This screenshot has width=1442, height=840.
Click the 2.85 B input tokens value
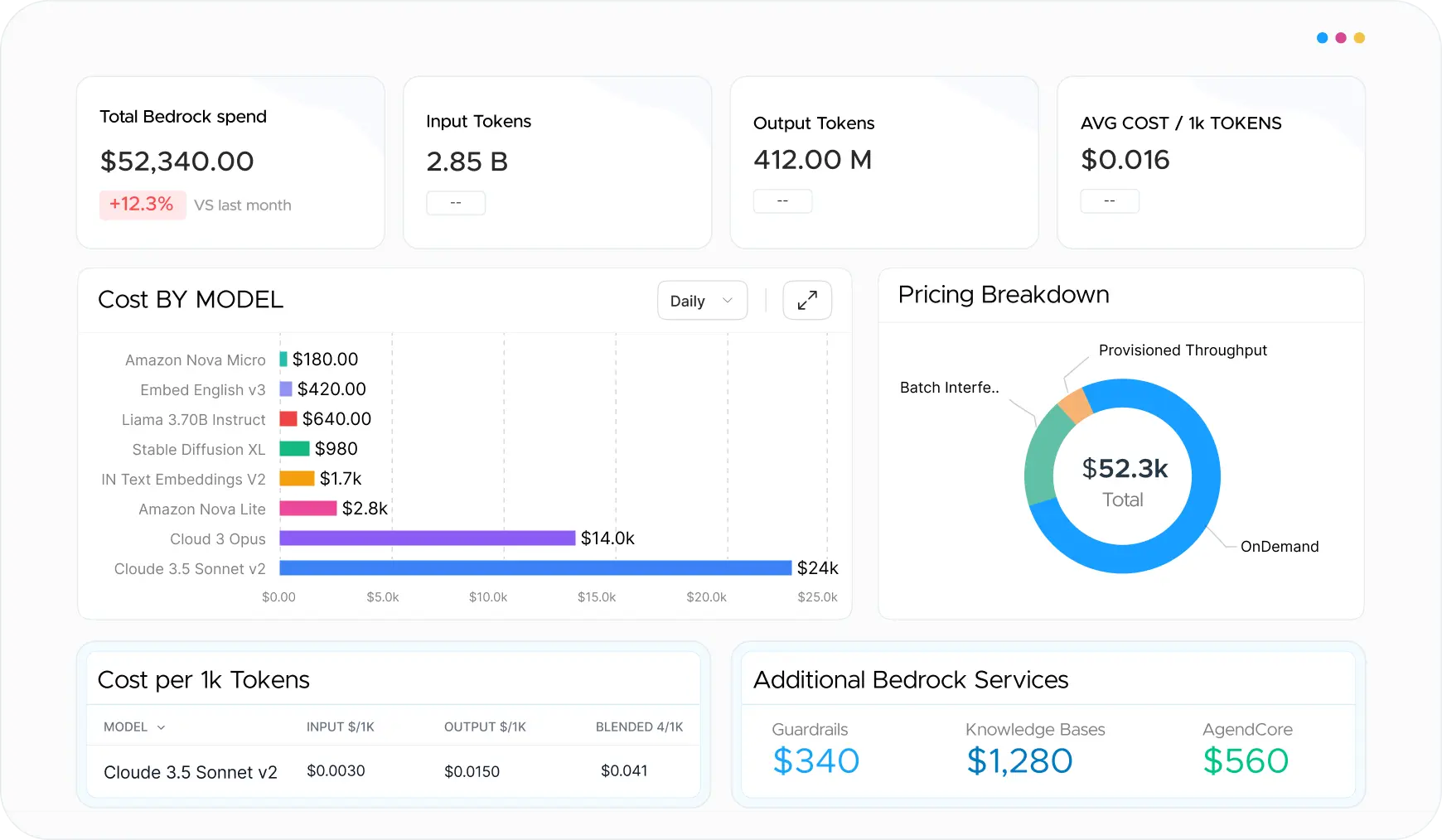pos(467,162)
